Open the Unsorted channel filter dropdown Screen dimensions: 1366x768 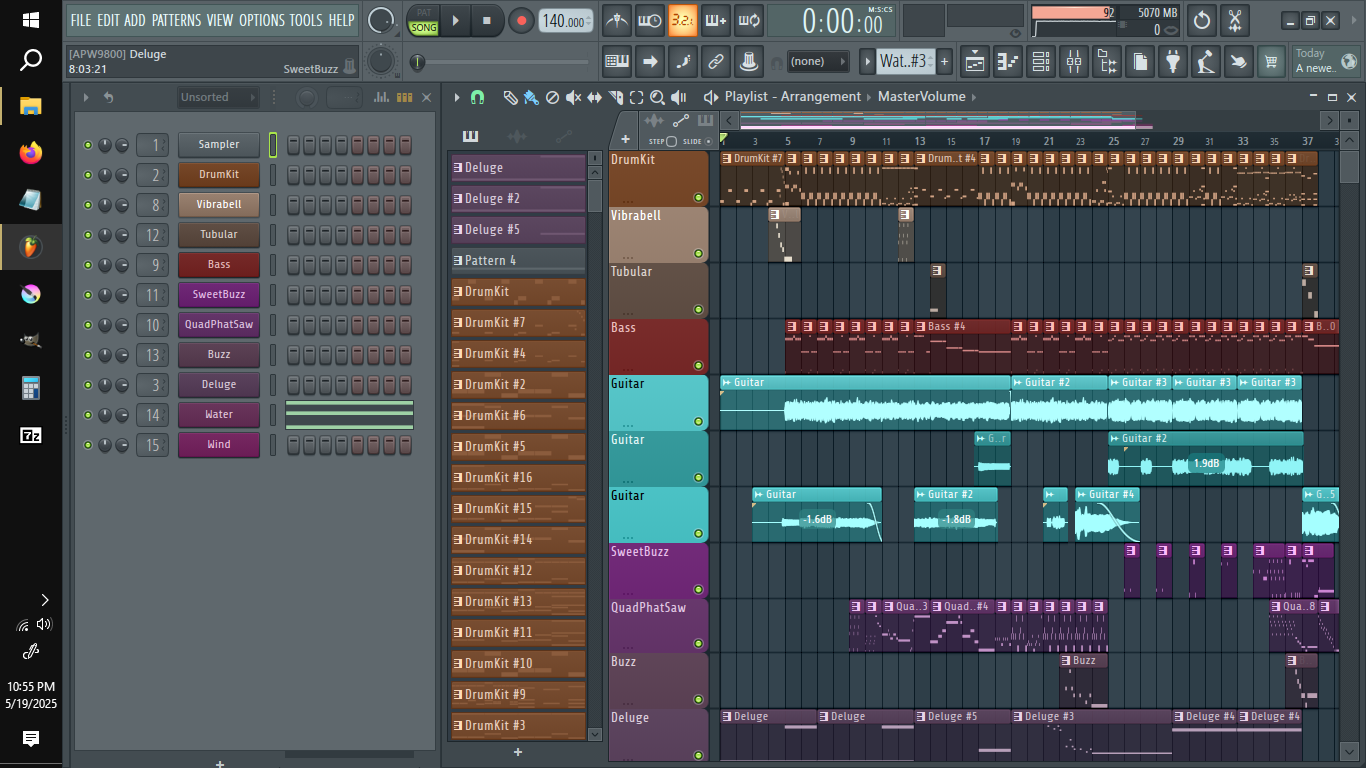point(218,98)
